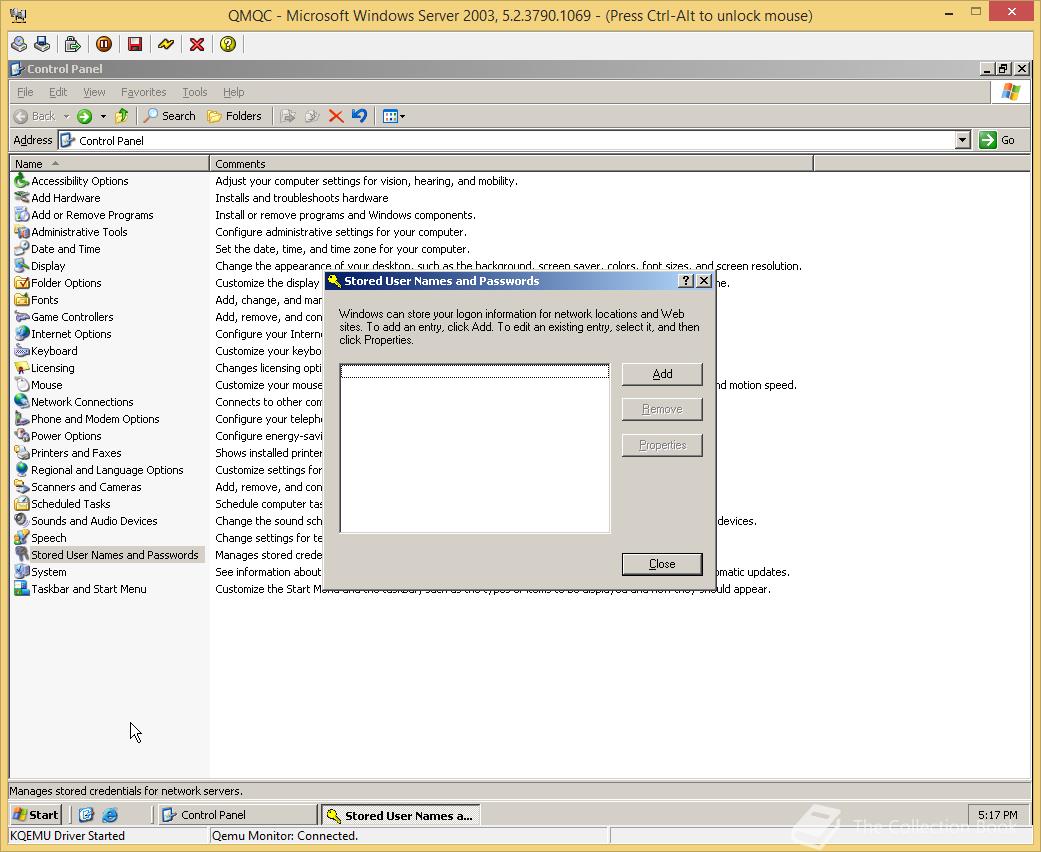This screenshot has height=852, width=1041.
Task: Expand the Address bar dropdown
Action: (x=963, y=140)
